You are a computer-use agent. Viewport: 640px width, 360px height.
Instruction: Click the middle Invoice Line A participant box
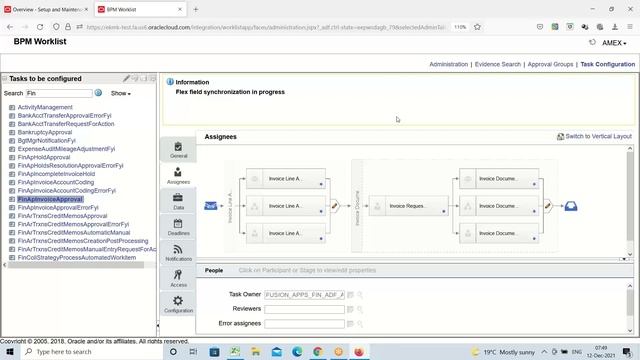click(286, 206)
